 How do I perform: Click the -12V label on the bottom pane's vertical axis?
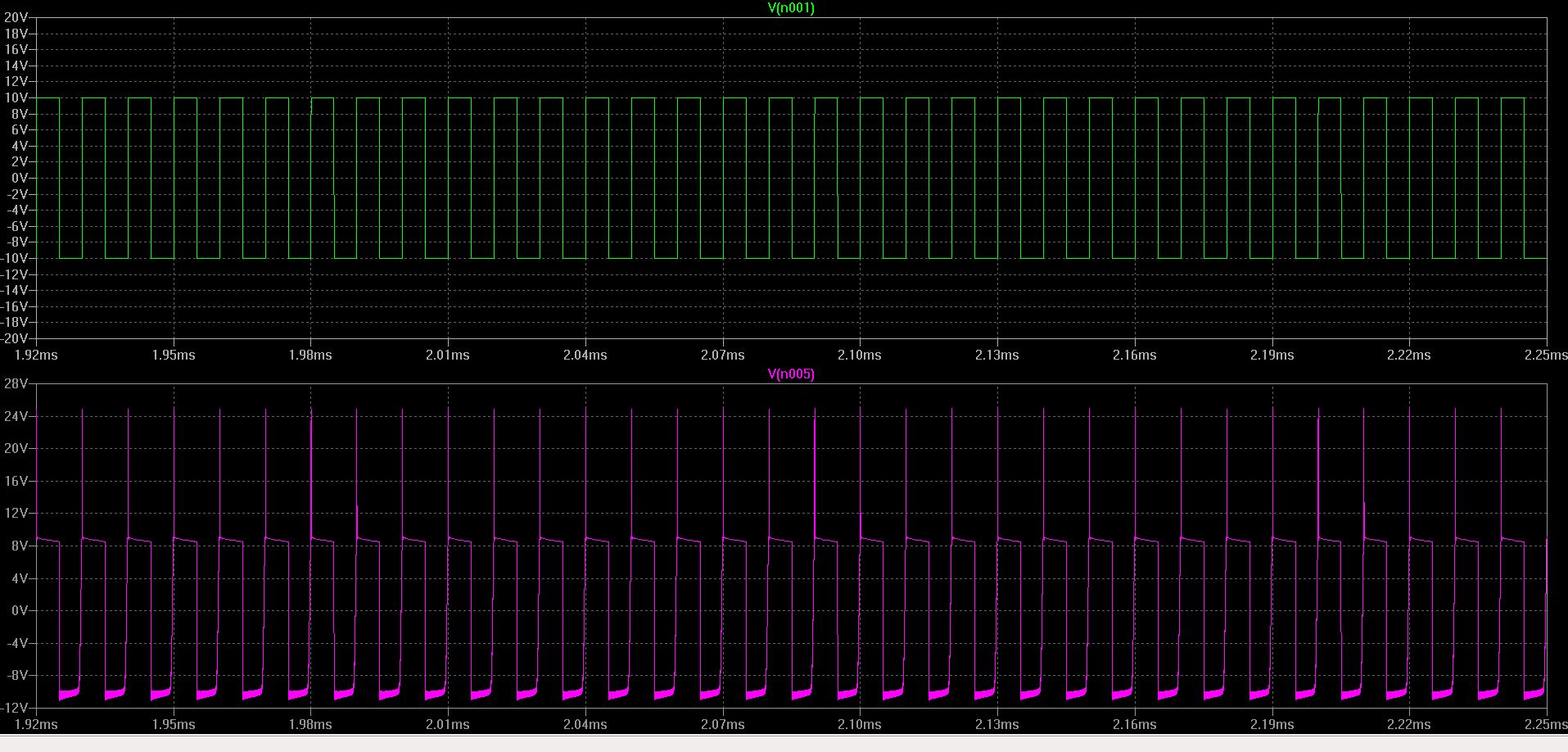[15, 707]
